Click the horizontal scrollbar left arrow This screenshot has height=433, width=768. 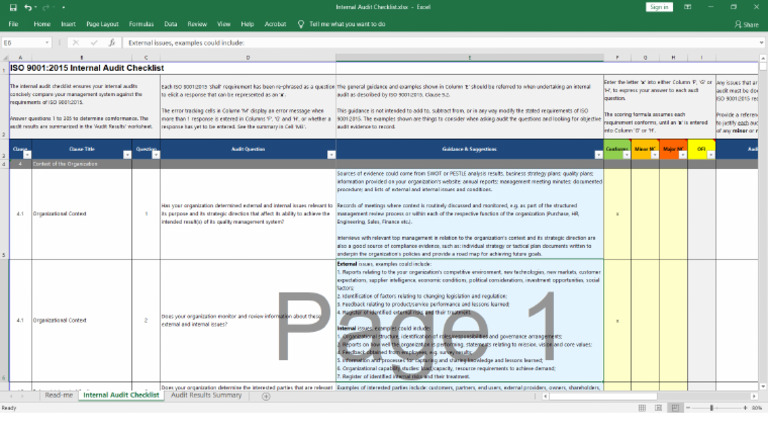click(x=545, y=396)
